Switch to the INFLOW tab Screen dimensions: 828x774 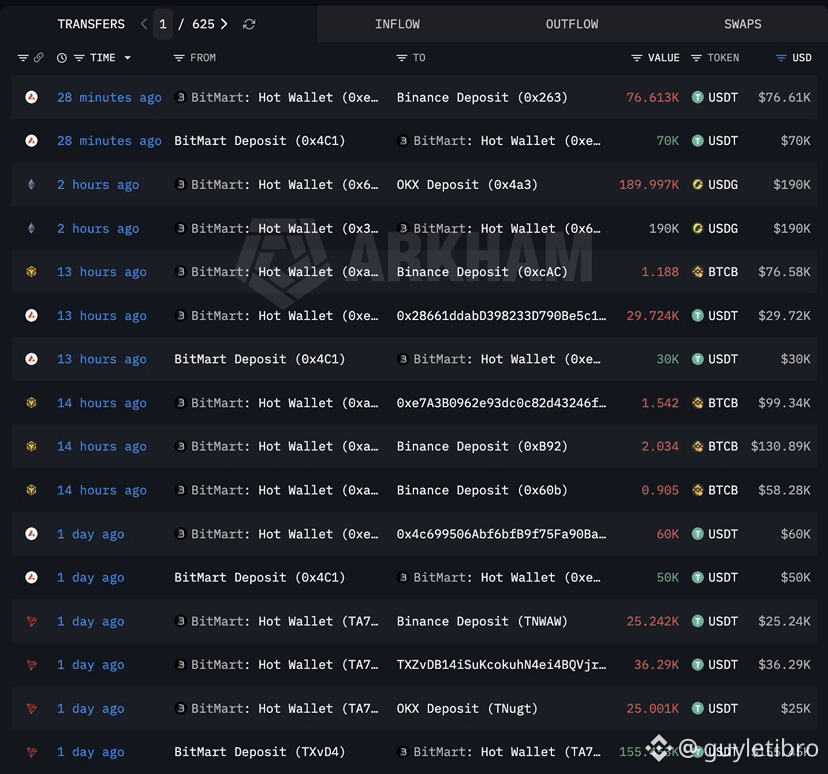pyautogui.click(x=397, y=24)
